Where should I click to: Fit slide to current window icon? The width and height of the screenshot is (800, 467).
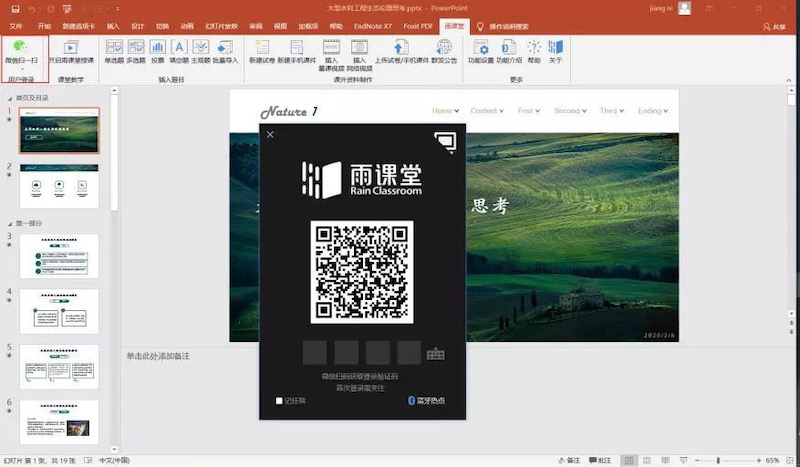pos(790,460)
